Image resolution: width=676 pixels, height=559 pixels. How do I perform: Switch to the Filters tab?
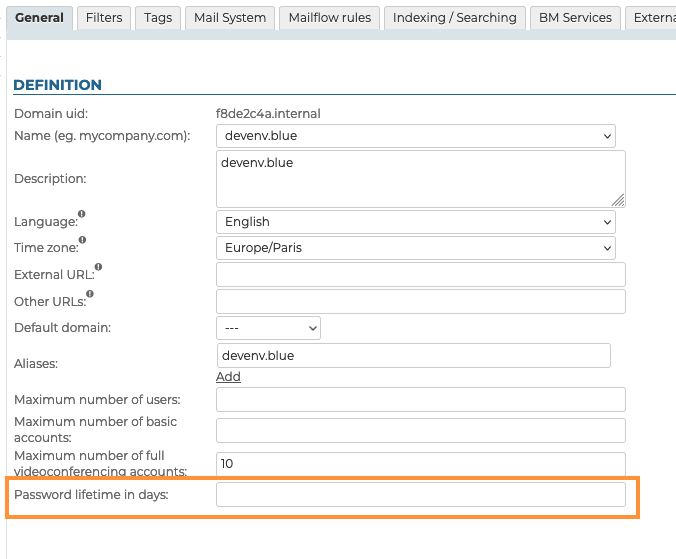click(104, 18)
